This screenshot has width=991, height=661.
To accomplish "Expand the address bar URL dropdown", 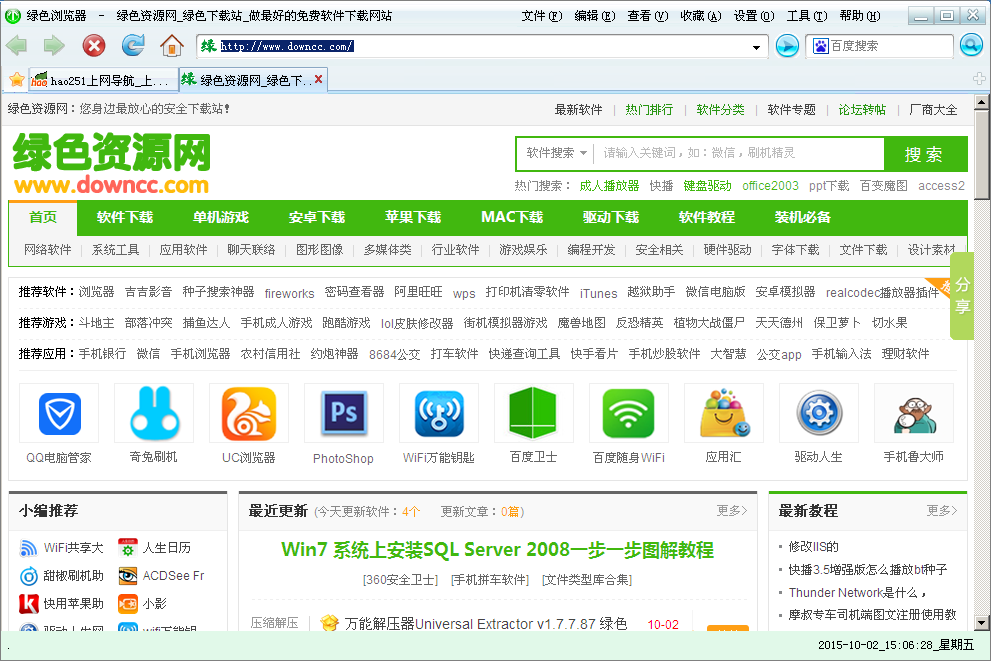I will (x=756, y=47).
